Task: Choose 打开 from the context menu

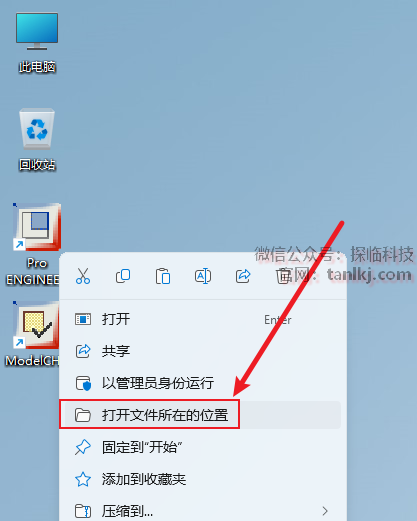Action: [x=203, y=319]
